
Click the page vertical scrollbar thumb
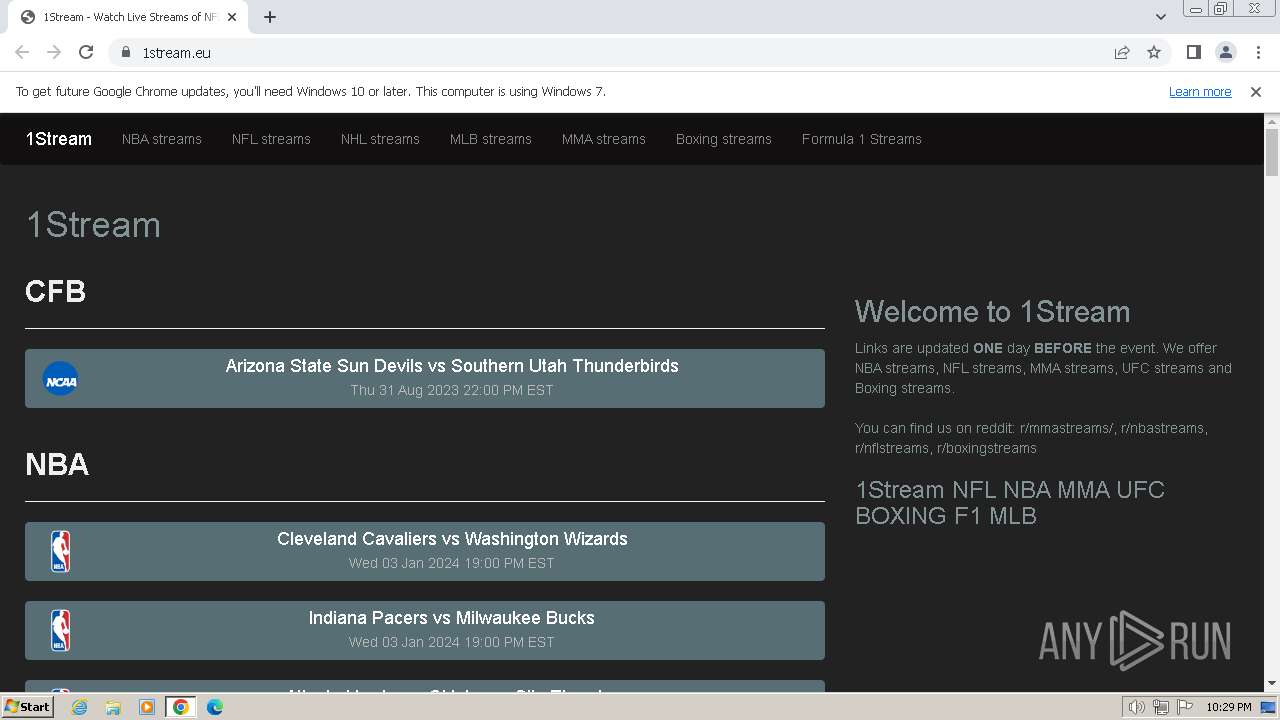click(x=1272, y=152)
